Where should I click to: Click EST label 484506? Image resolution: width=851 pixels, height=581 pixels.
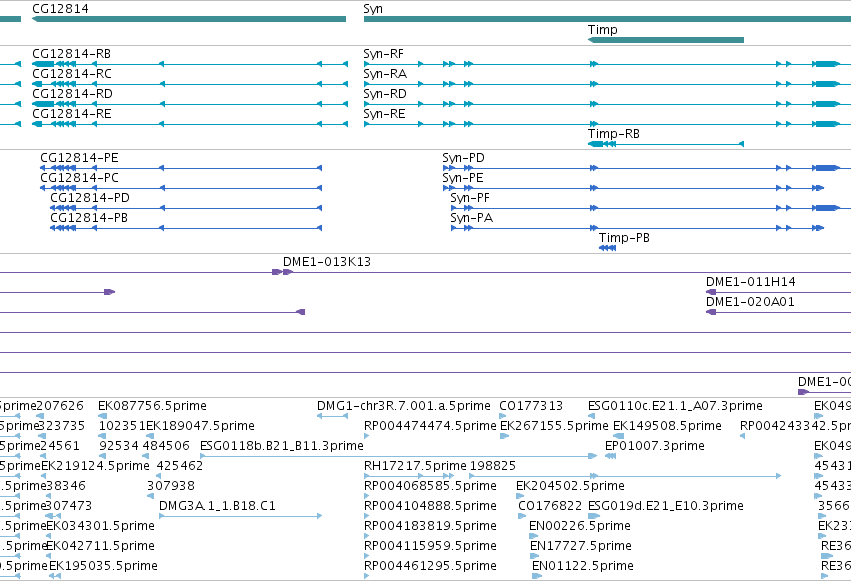(166, 446)
